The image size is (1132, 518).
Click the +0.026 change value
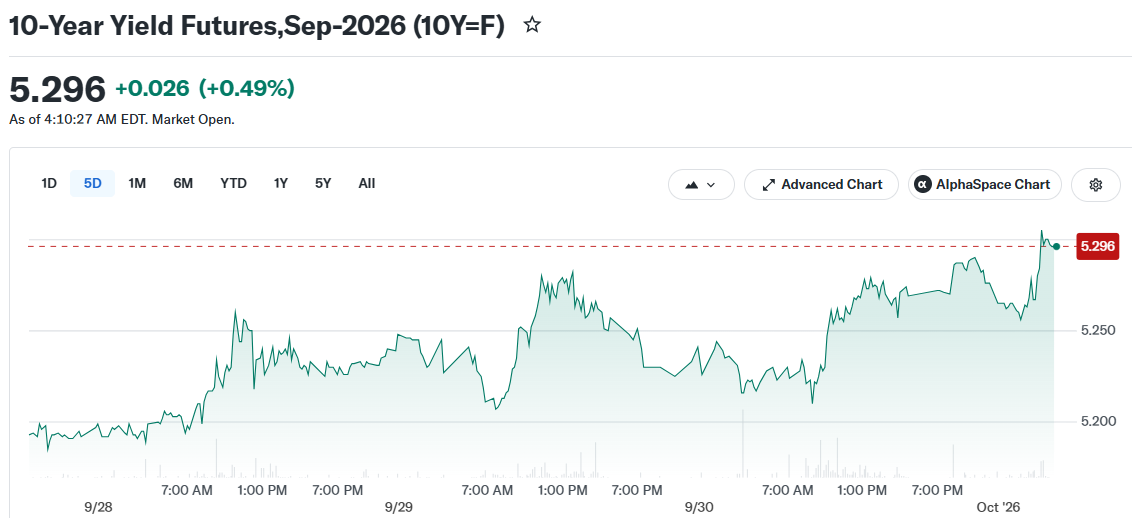[x=152, y=89]
